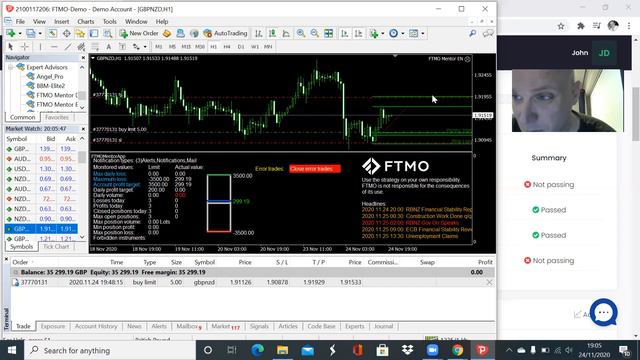Close the Navigator panel
Image resolution: width=640 pixels, height=360 pixels.
(83, 58)
